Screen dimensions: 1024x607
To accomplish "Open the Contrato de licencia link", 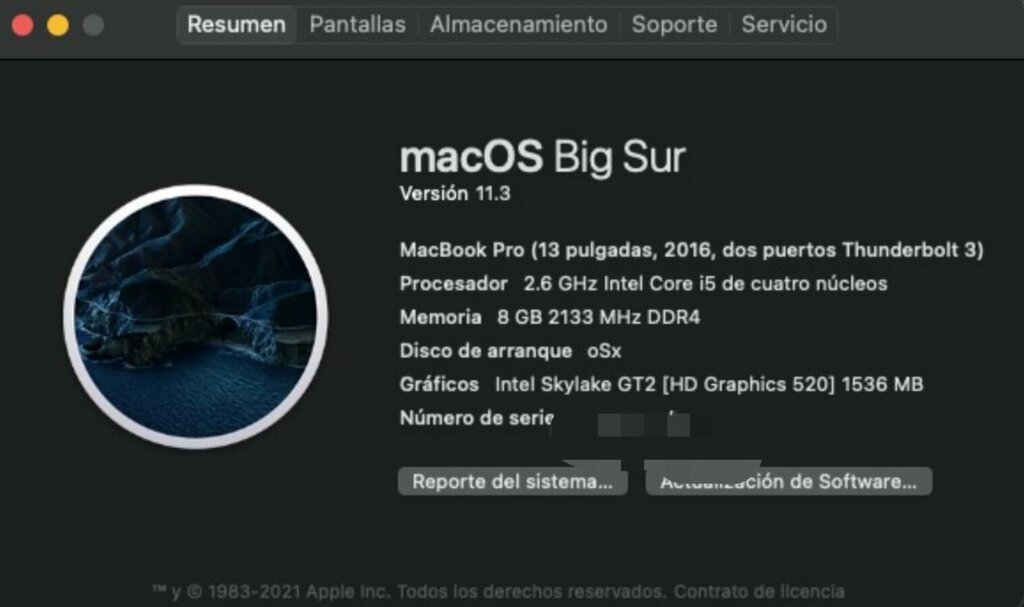I will [x=759, y=591].
